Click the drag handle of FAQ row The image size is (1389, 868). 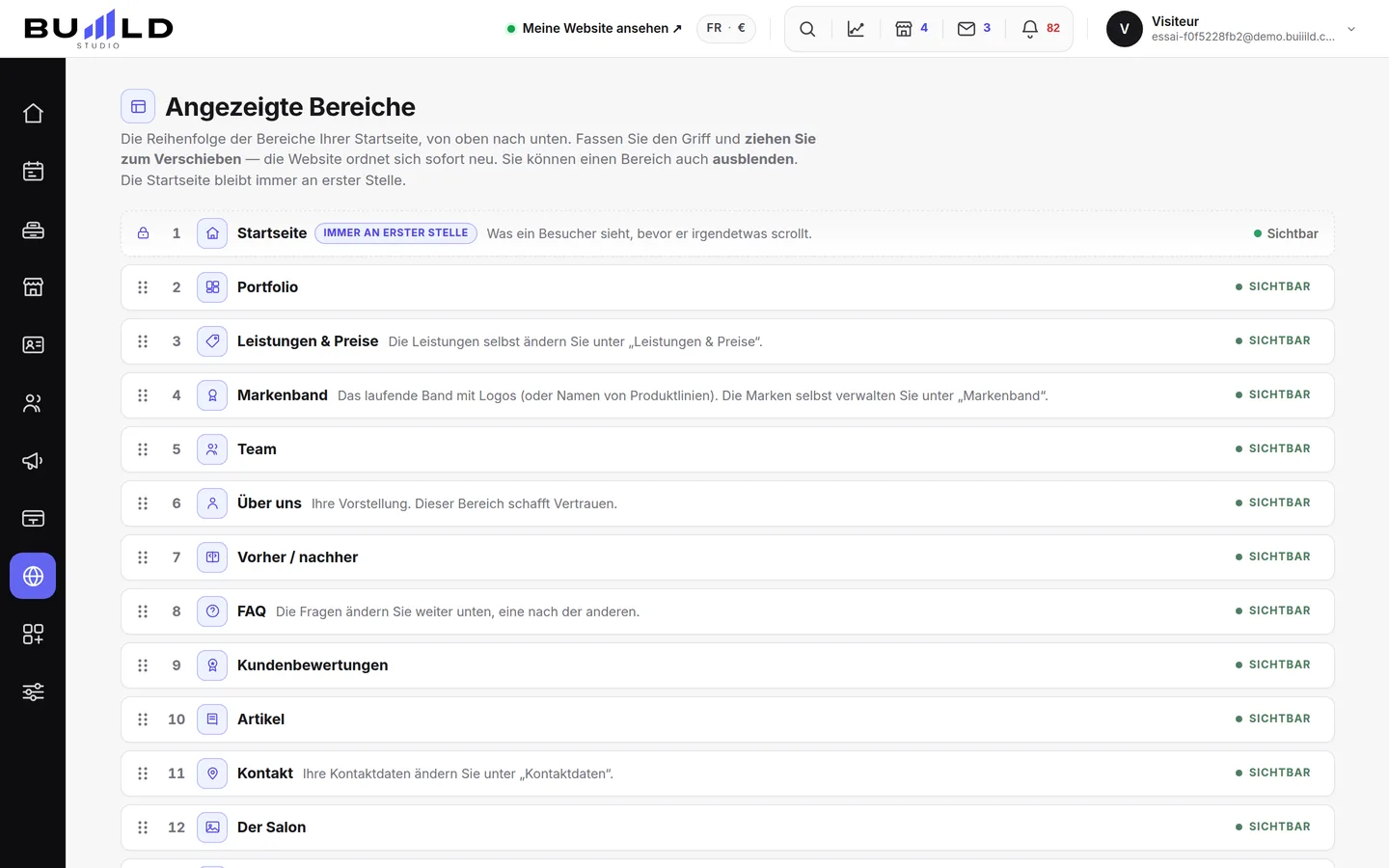click(x=143, y=611)
